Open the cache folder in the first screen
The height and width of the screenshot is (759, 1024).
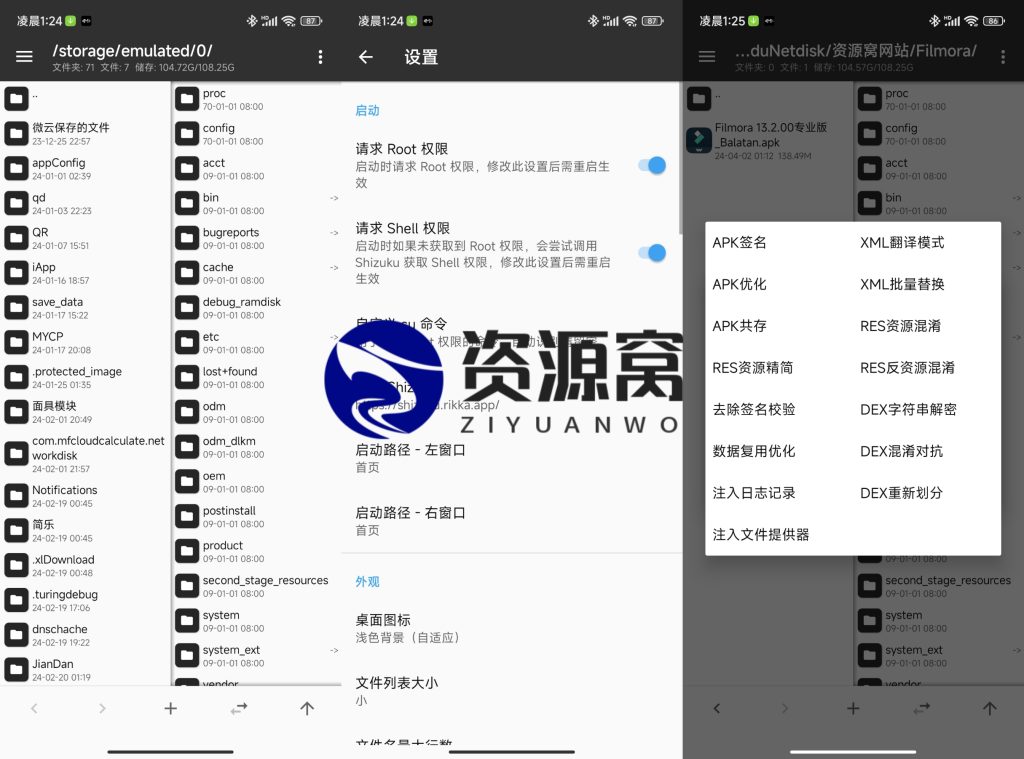[x=257, y=272]
